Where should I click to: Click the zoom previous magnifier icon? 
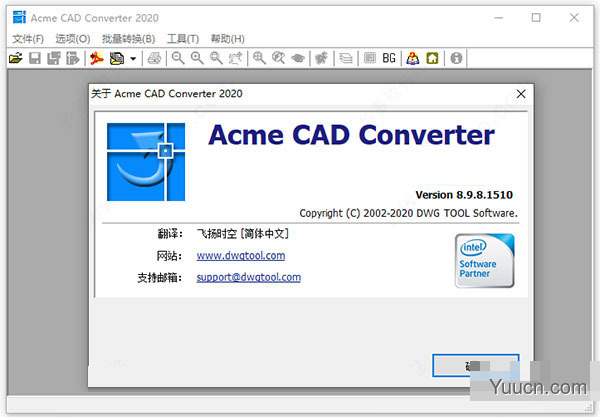[x=278, y=58]
